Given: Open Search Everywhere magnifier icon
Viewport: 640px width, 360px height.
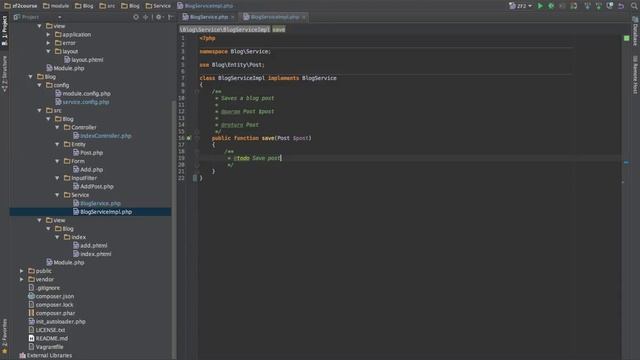Looking at the screenshot, I should click(x=634, y=6).
